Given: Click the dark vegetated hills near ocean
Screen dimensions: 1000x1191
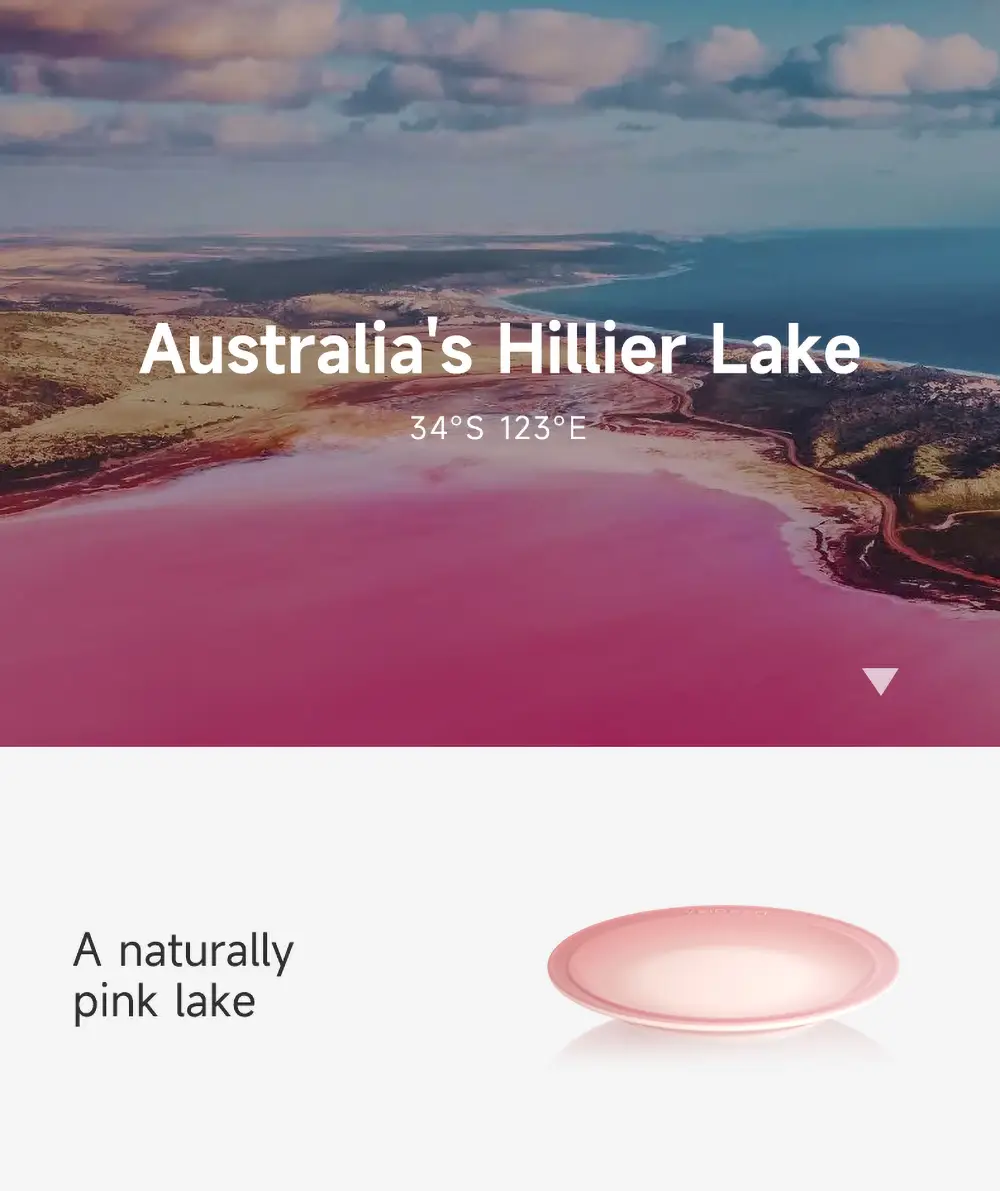Looking at the screenshot, I should pos(911,425).
